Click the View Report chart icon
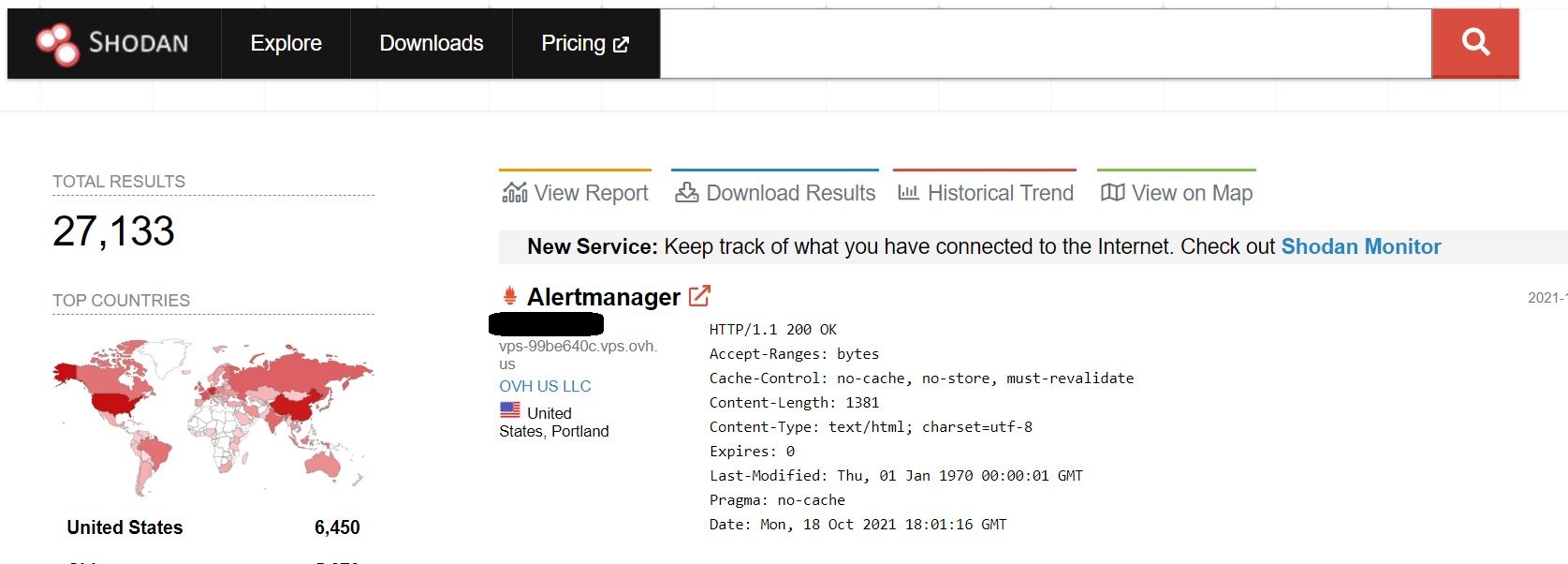The width and height of the screenshot is (1568, 564). click(515, 192)
